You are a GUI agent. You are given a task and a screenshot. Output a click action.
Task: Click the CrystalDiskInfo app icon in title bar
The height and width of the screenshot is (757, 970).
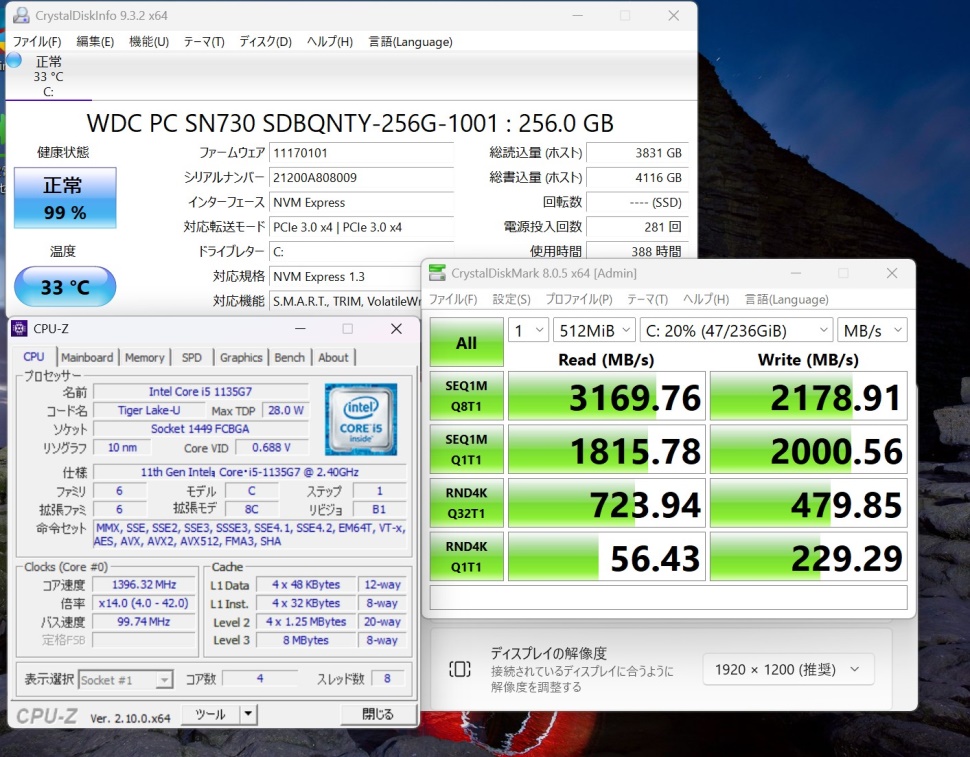point(20,15)
